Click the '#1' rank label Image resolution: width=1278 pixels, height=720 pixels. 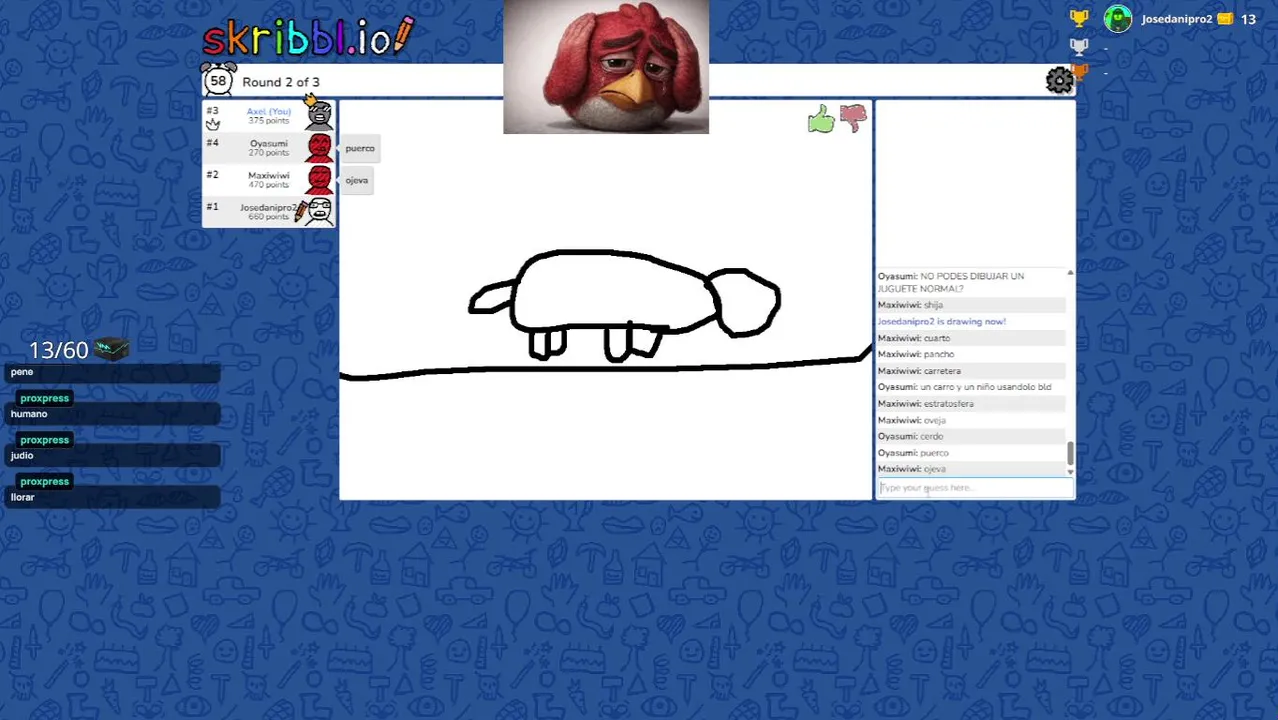[x=212, y=206]
